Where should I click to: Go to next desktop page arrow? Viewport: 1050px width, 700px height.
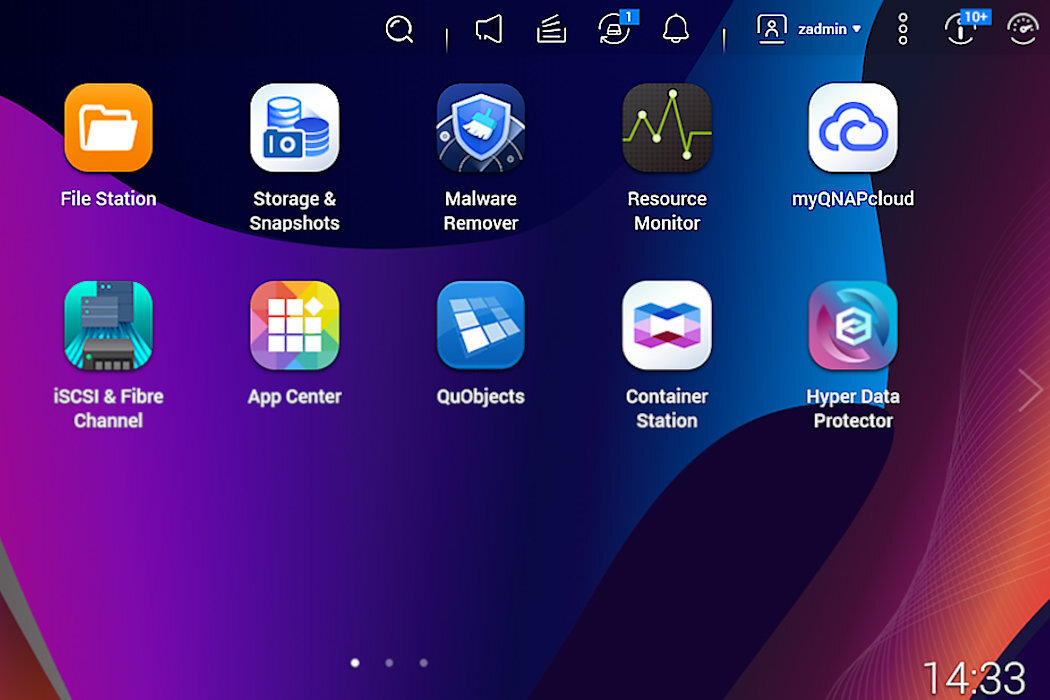1030,390
